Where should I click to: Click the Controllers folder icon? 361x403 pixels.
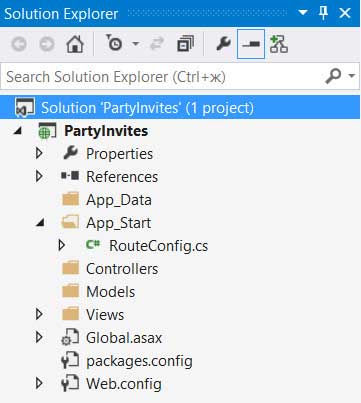(70, 268)
